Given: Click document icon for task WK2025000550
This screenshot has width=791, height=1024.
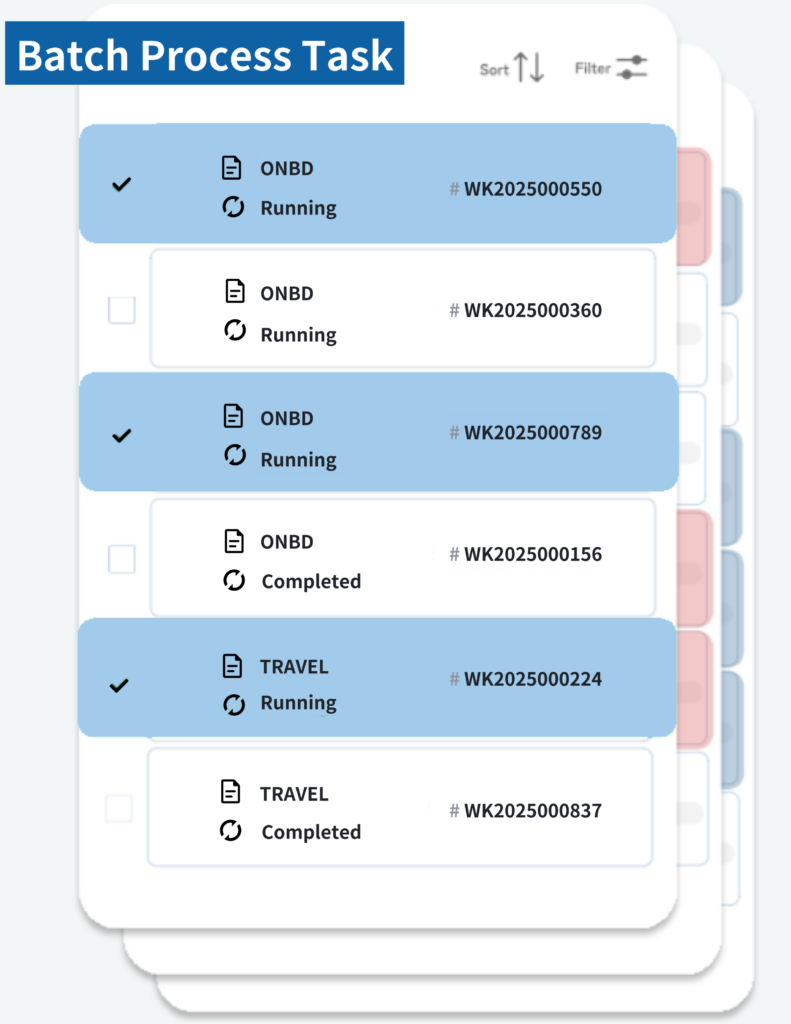Looking at the screenshot, I should click(x=232, y=168).
